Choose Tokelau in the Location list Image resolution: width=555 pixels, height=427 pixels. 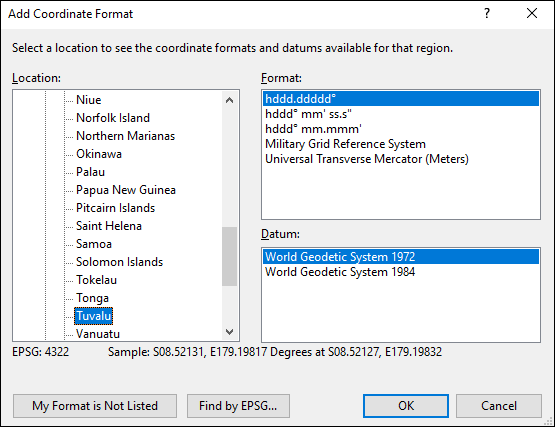[x=96, y=280]
